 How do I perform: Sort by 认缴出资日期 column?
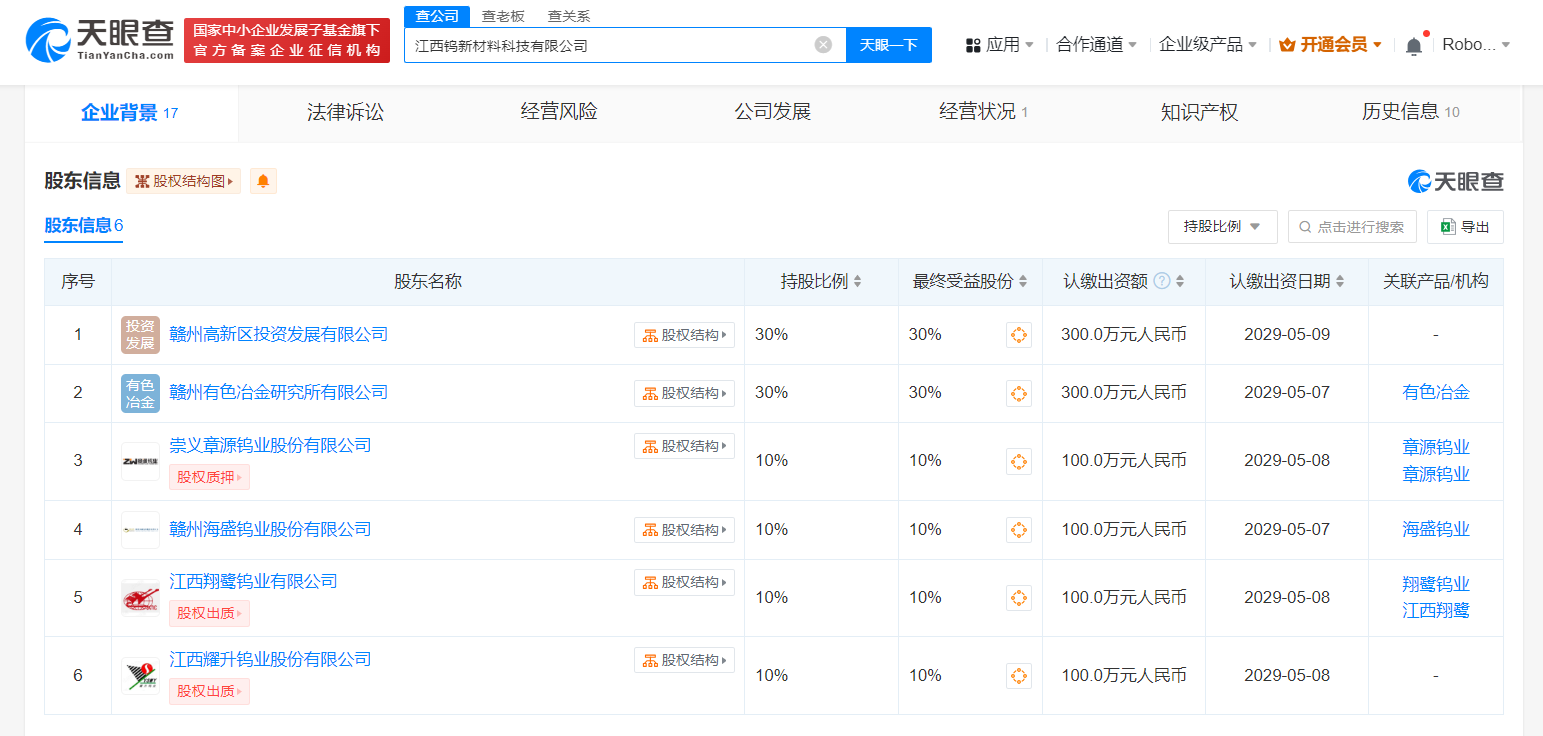point(1340,282)
